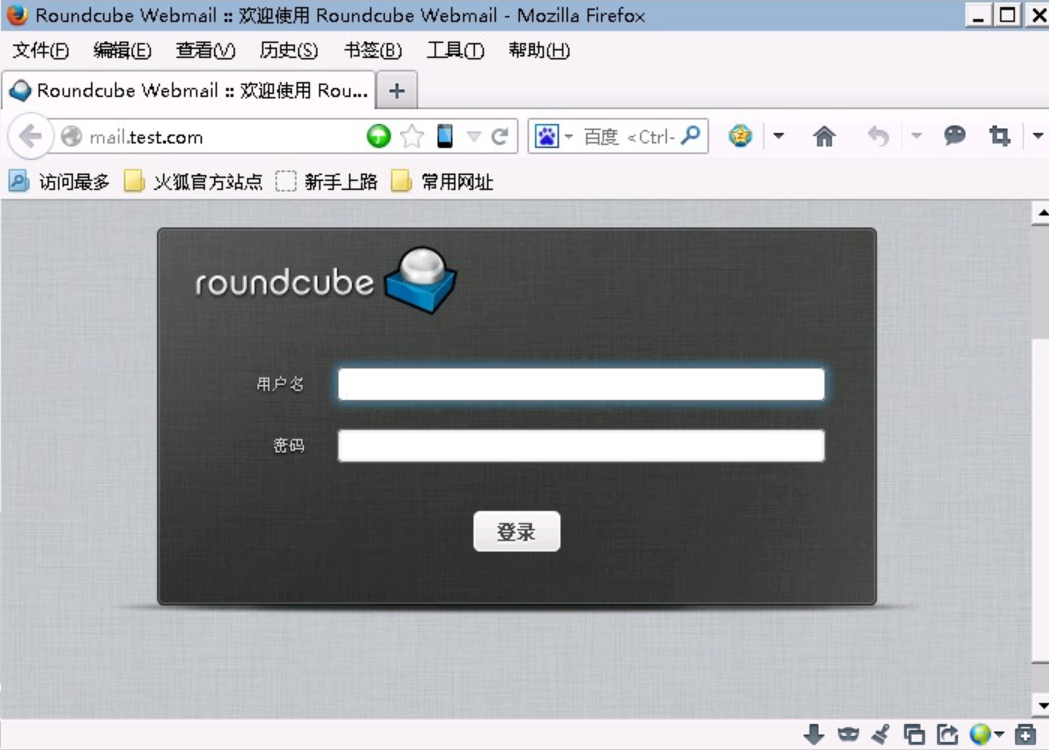Open the 书签(B) menu
1049x750 pixels.
372,50
